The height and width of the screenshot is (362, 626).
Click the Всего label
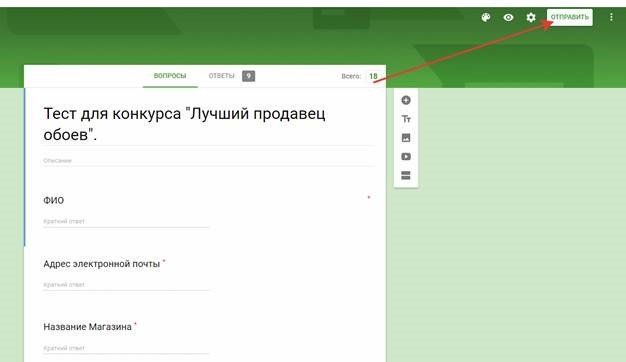(351, 76)
